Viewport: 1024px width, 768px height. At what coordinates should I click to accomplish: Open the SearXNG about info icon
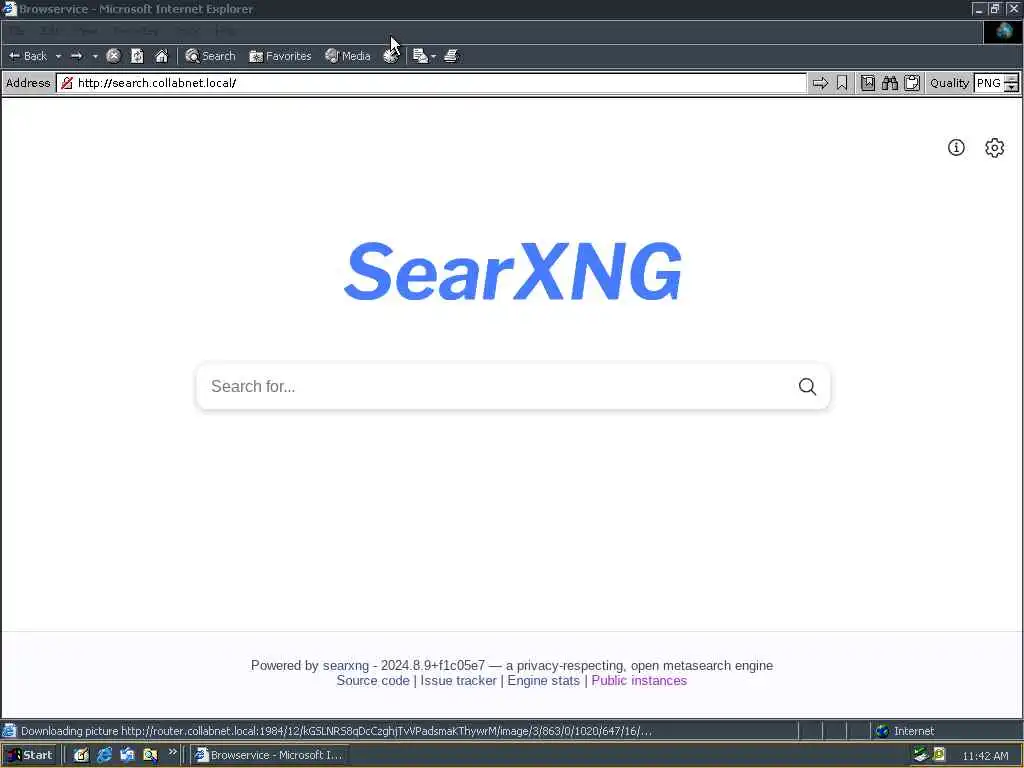coord(956,148)
